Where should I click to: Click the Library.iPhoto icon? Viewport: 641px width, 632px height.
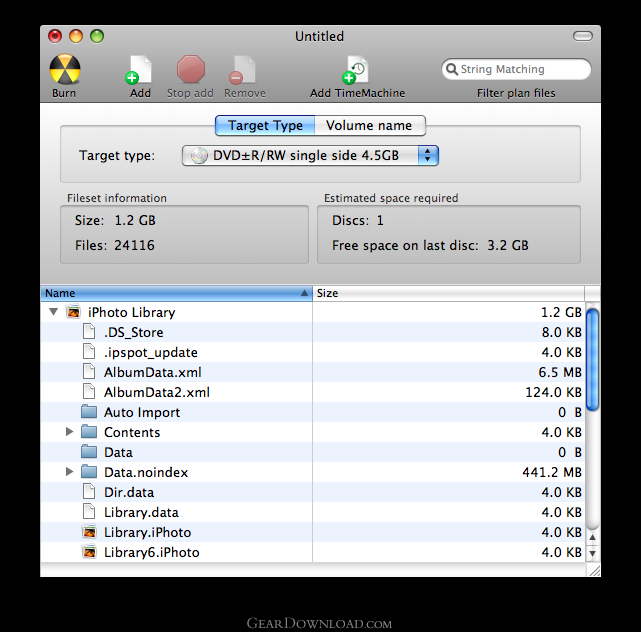[89, 532]
